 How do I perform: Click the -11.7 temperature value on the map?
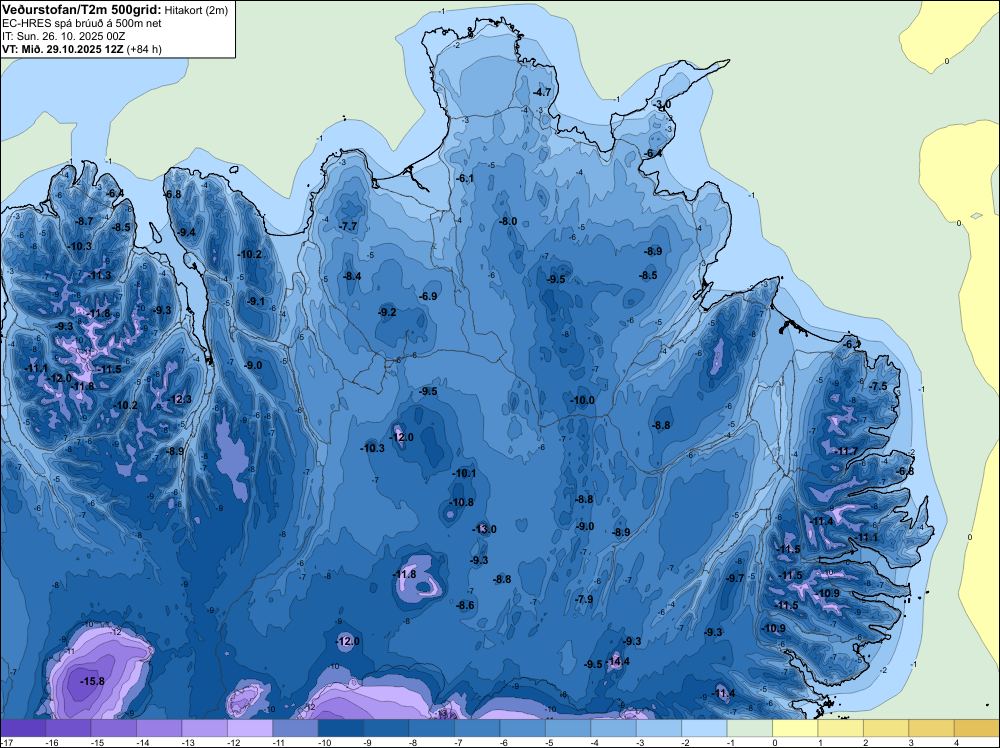coord(846,451)
